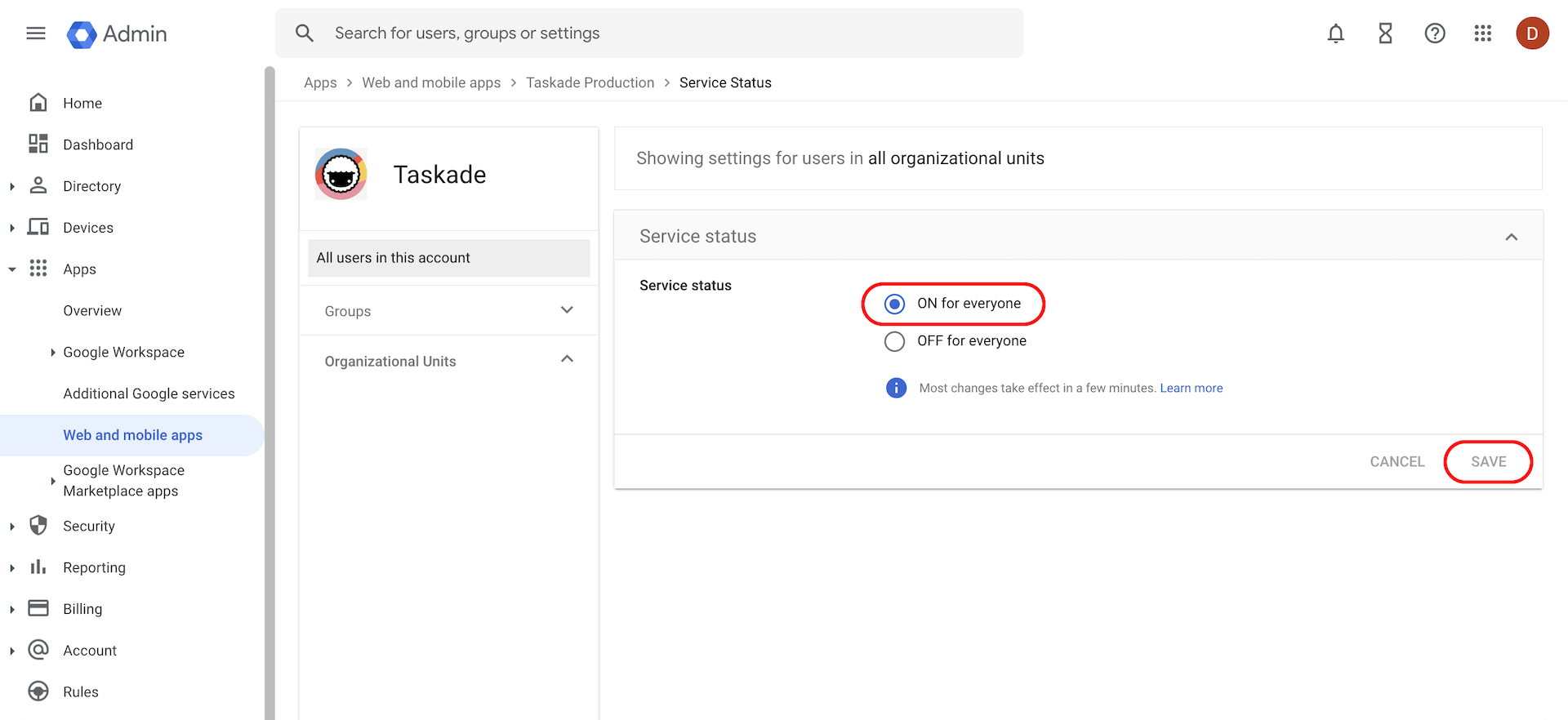This screenshot has height=720, width=1568.
Task: Expand the Directory section arrow
Action: [12, 186]
